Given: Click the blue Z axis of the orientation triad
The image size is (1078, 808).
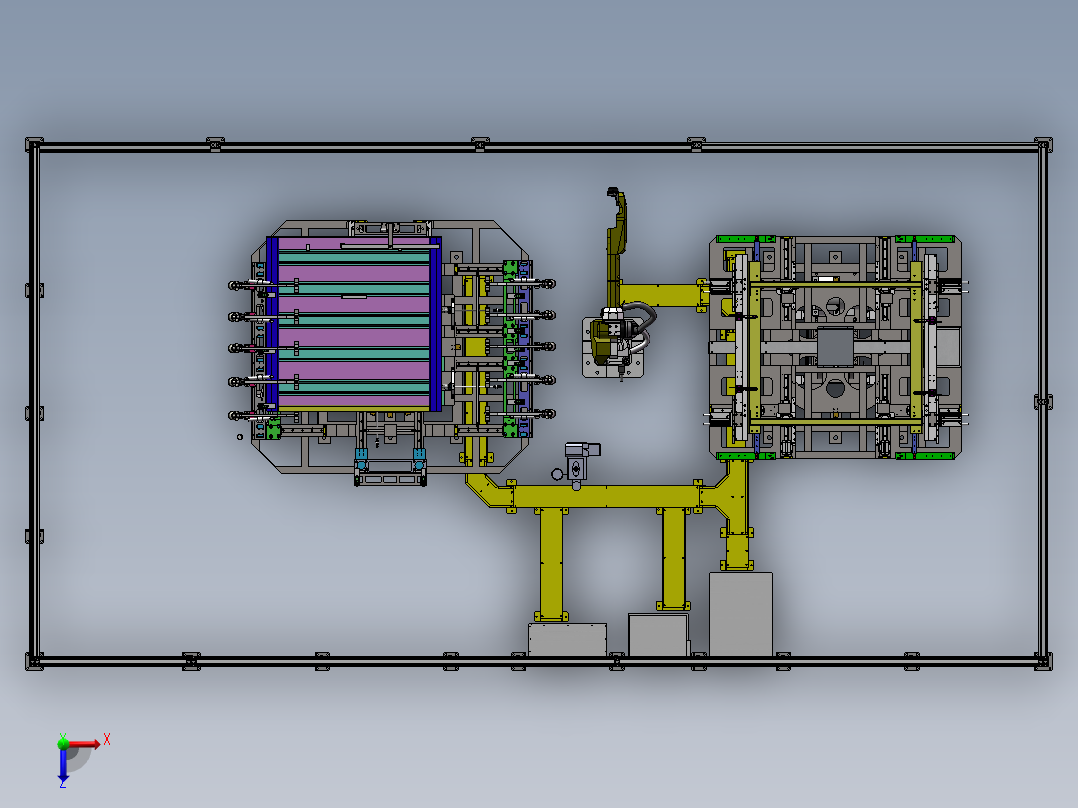Looking at the screenshot, I should point(63,765).
